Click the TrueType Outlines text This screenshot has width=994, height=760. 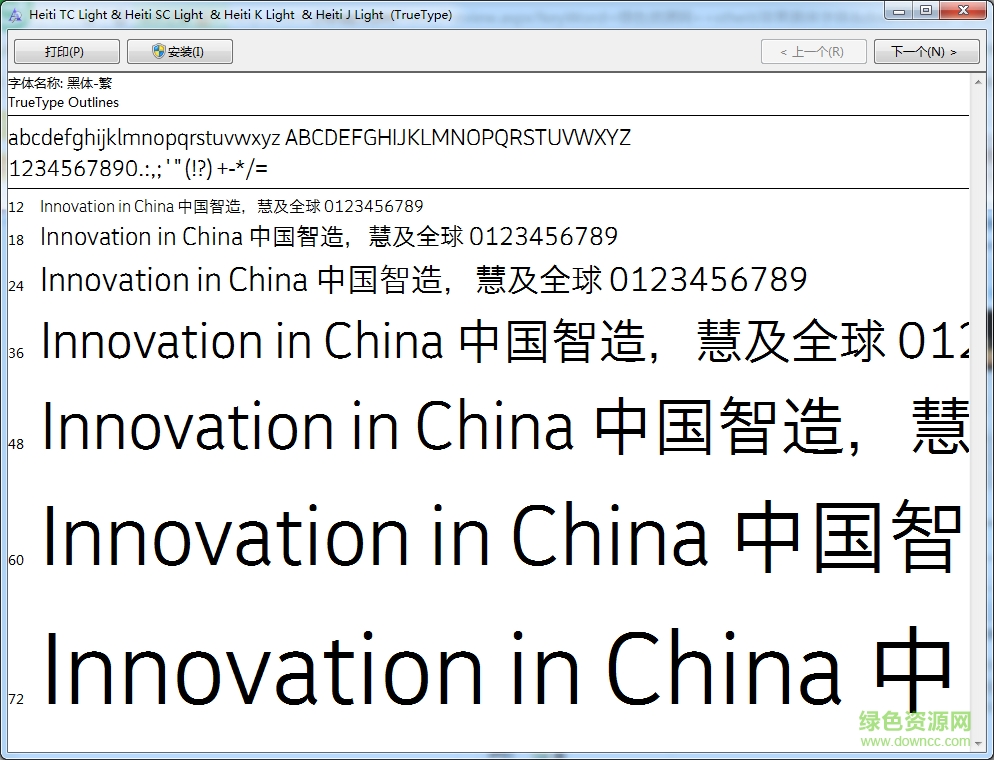tap(63, 102)
